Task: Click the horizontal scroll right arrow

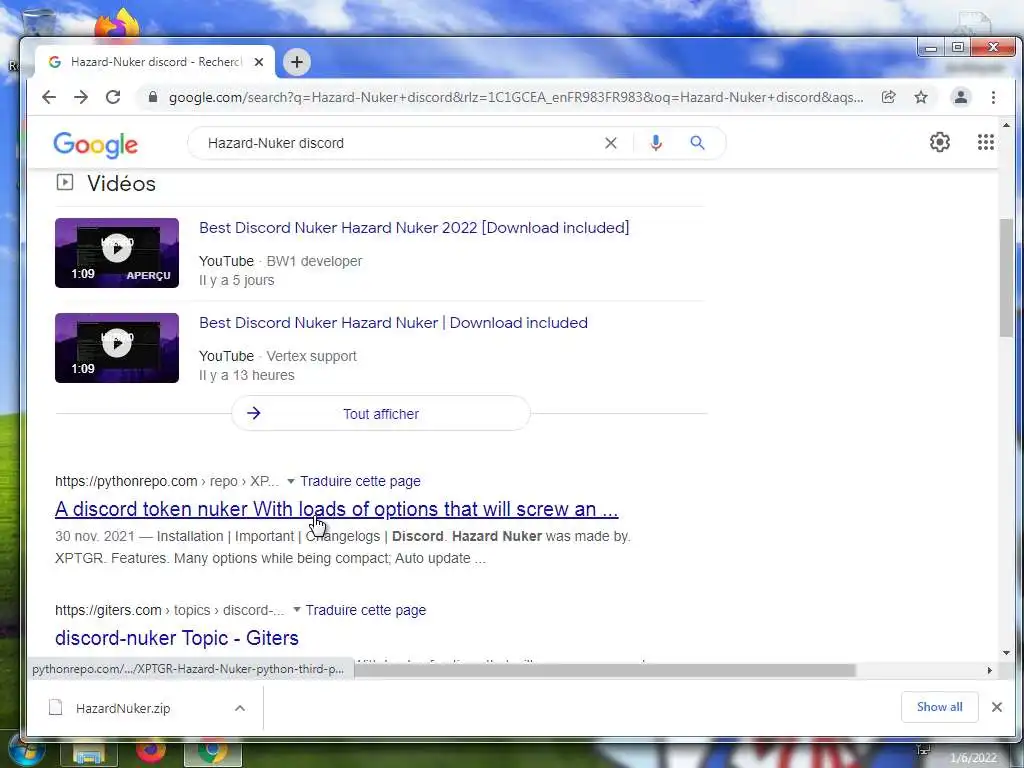Action: pos(989,670)
